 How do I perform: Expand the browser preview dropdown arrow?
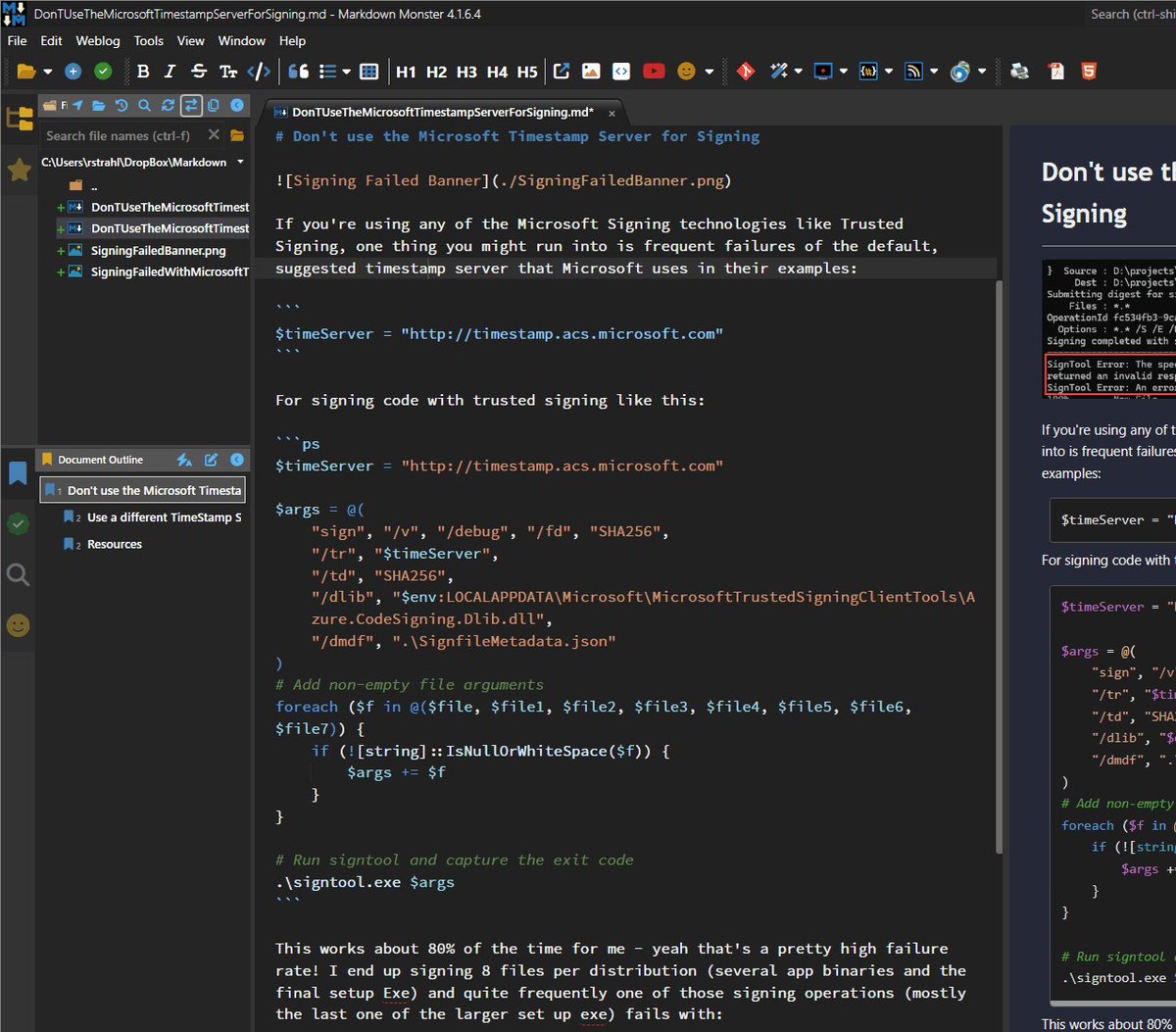[x=982, y=72]
